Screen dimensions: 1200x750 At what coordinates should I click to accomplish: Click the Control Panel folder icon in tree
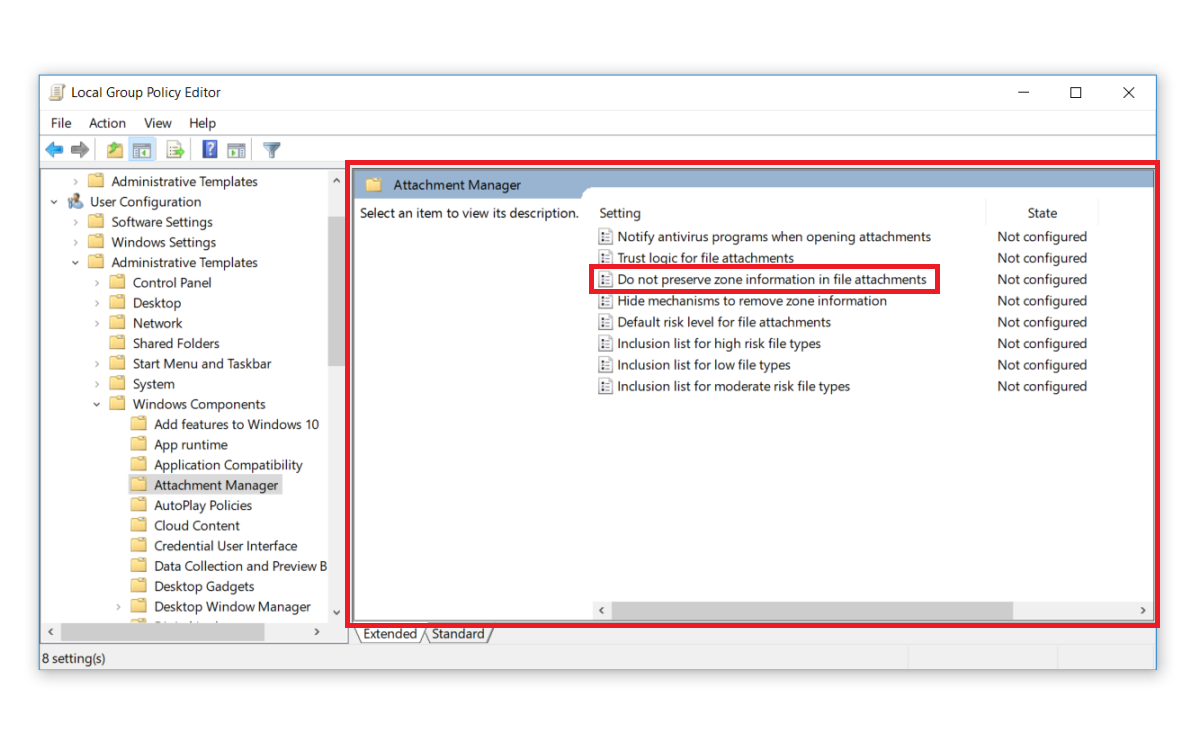(117, 283)
